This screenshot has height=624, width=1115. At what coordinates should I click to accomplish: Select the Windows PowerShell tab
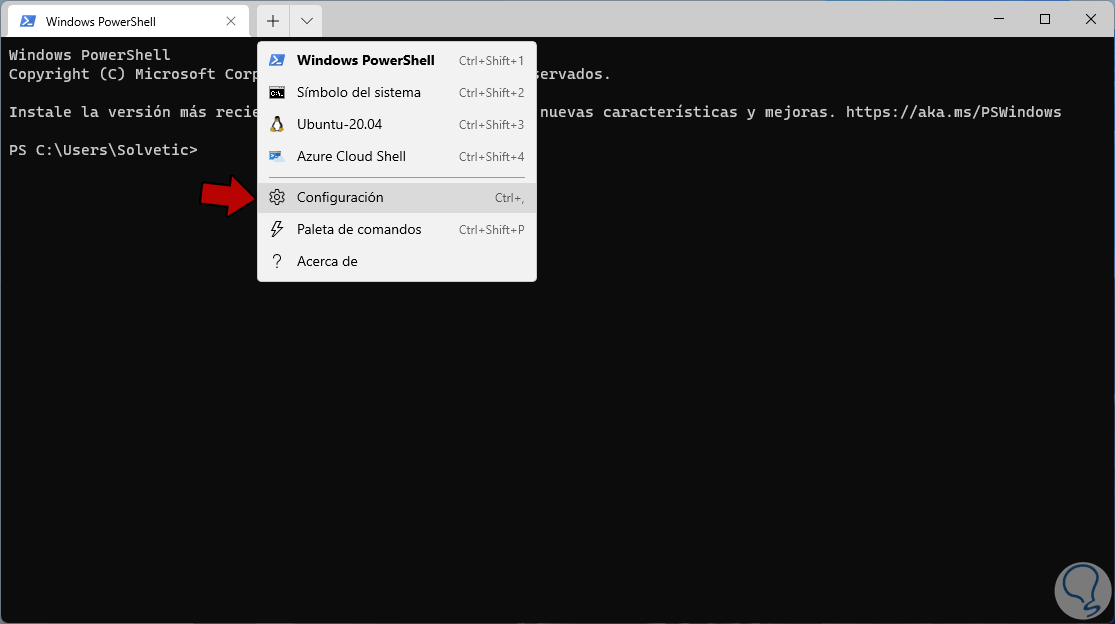coord(110,21)
